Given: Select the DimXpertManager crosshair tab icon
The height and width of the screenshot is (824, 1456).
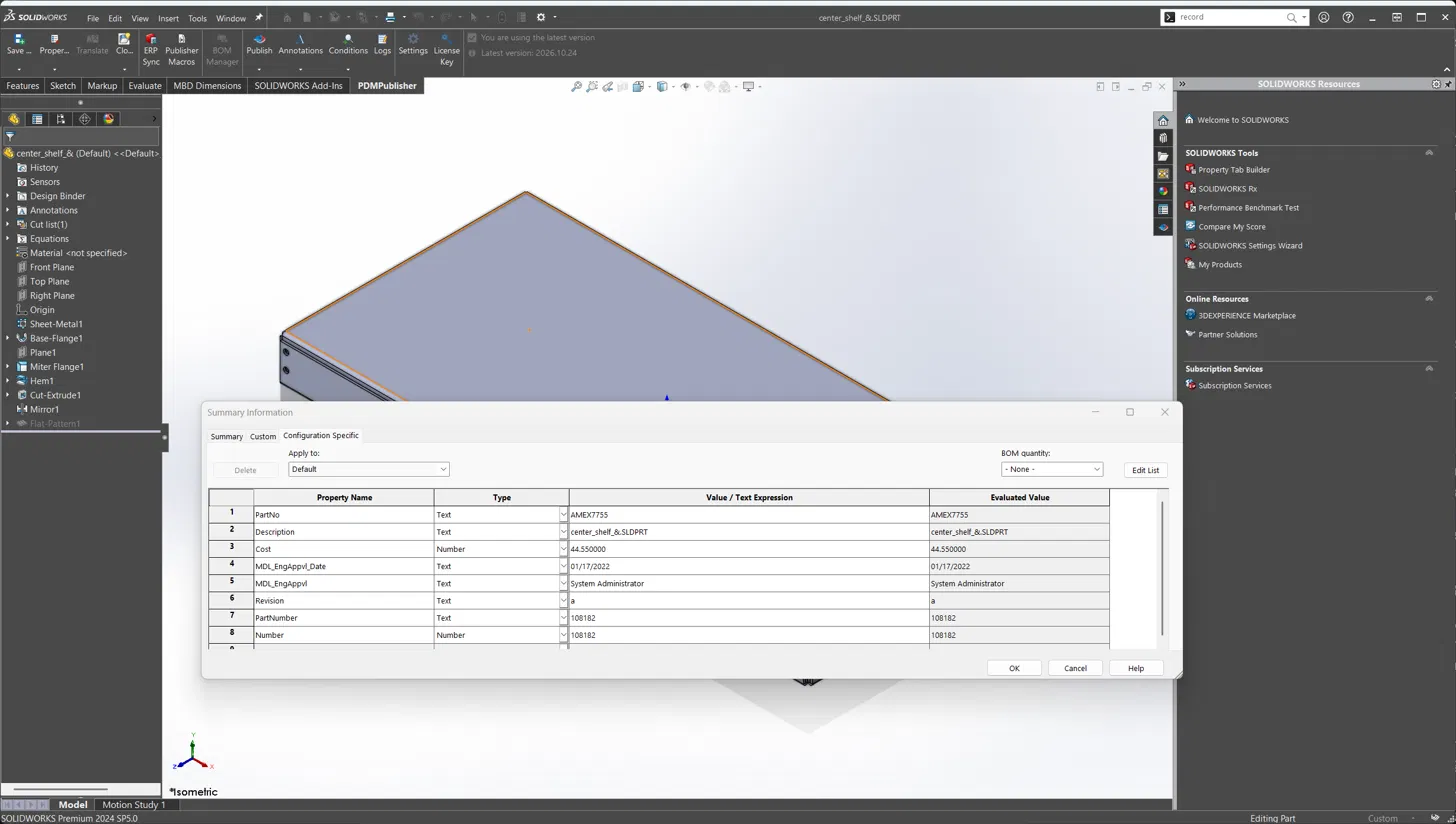Looking at the screenshot, I should [x=85, y=119].
